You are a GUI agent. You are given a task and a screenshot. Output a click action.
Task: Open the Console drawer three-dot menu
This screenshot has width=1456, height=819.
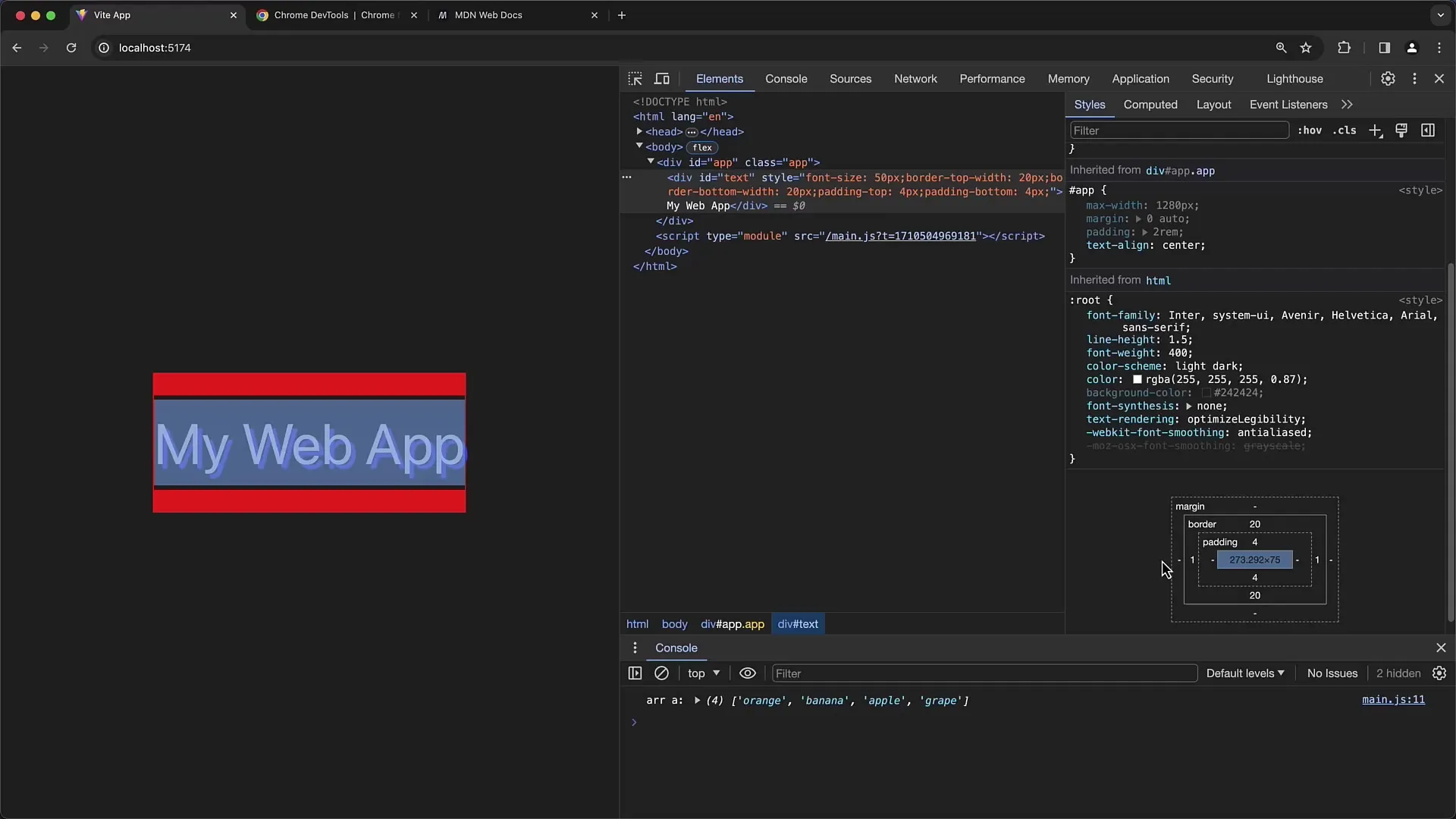[x=635, y=648]
